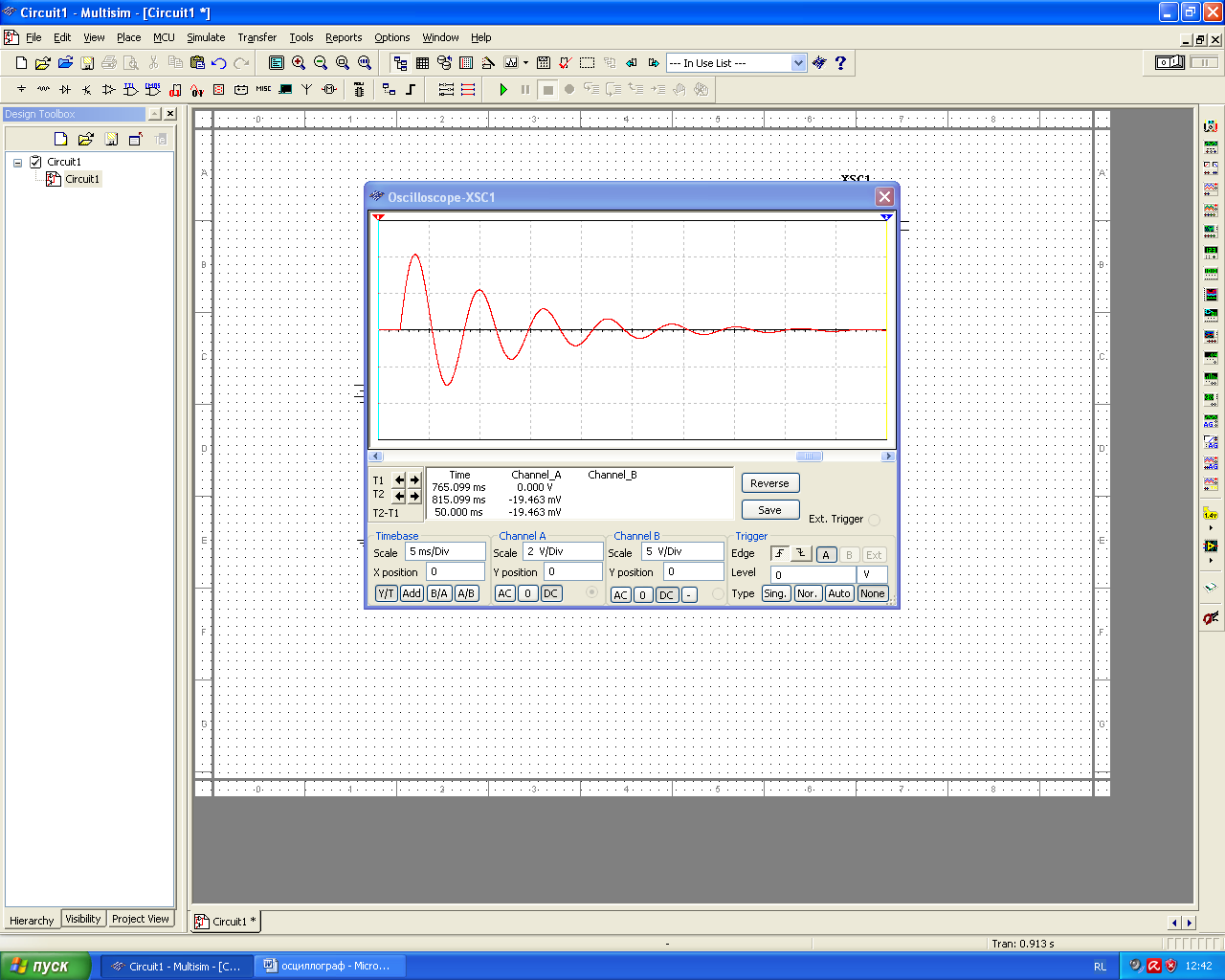The width and height of the screenshot is (1225, 980).
Task: Select Multimeter at top of instruments toolbar
Action: point(1211,126)
